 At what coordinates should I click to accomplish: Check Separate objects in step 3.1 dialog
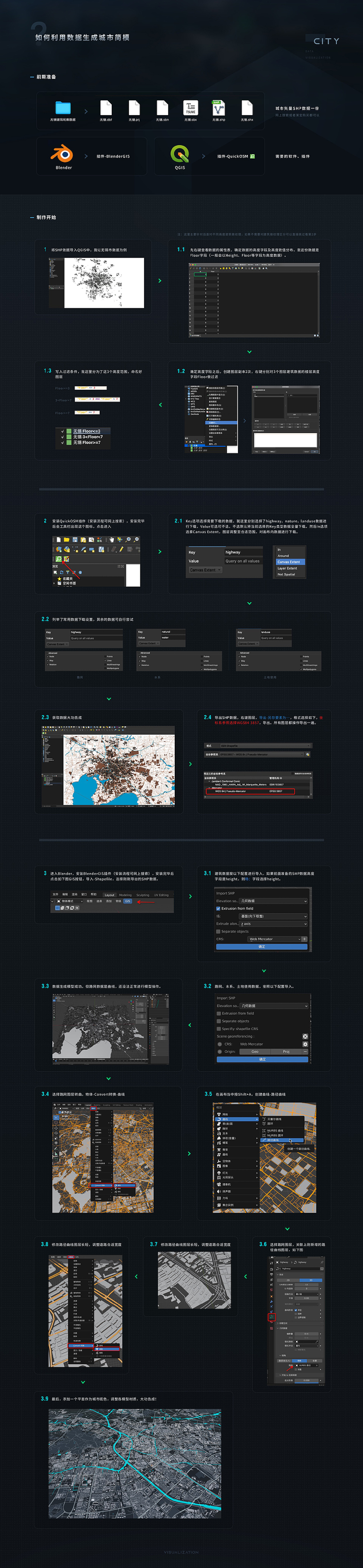pyautogui.click(x=218, y=931)
